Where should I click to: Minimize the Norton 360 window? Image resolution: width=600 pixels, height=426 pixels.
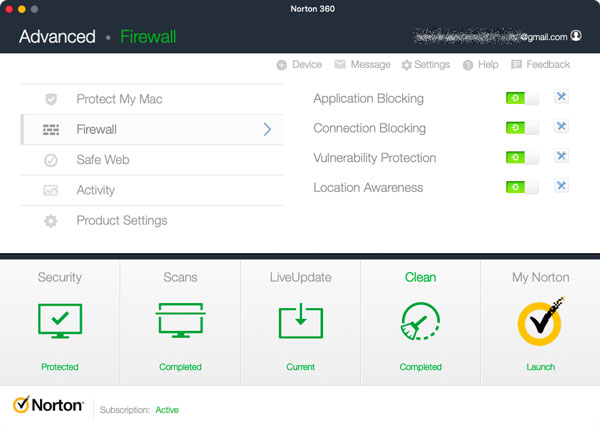pyautogui.click(x=22, y=9)
